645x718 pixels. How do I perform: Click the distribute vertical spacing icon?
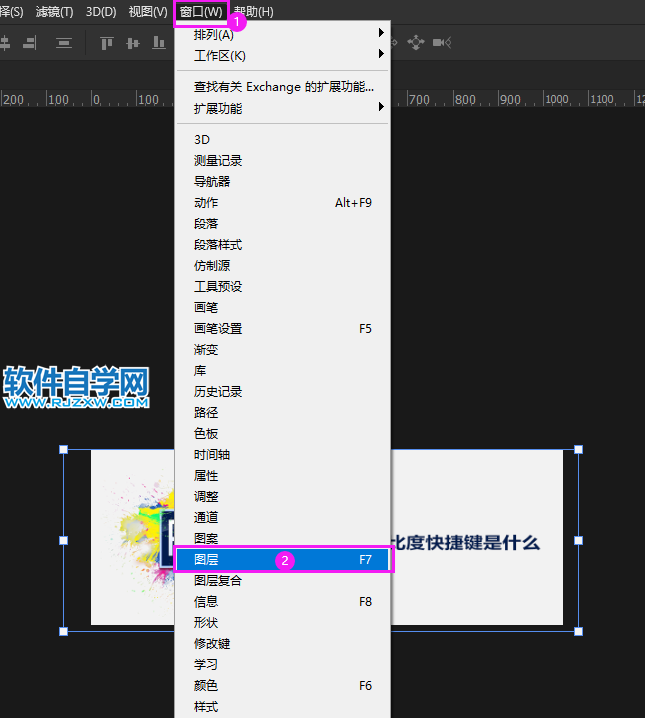pos(64,43)
